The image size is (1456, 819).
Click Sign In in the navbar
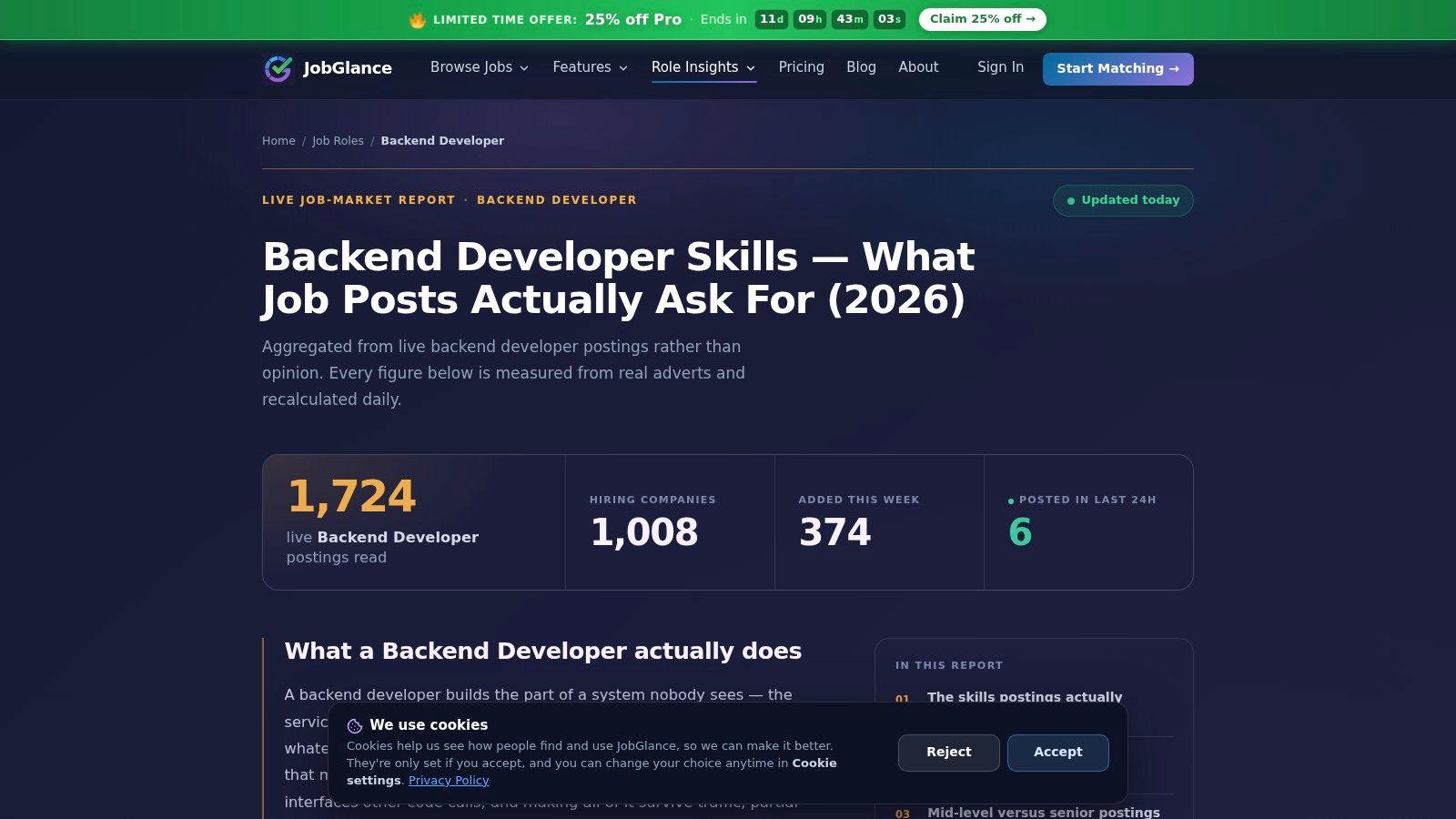tap(1000, 67)
